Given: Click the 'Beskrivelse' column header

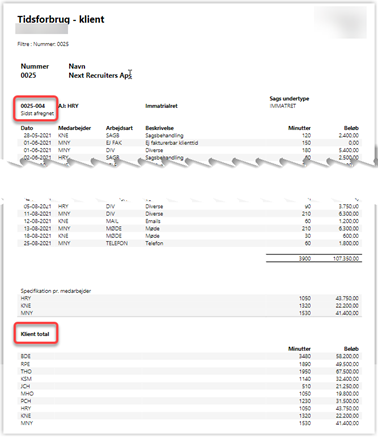Looking at the screenshot, I should point(159,128).
